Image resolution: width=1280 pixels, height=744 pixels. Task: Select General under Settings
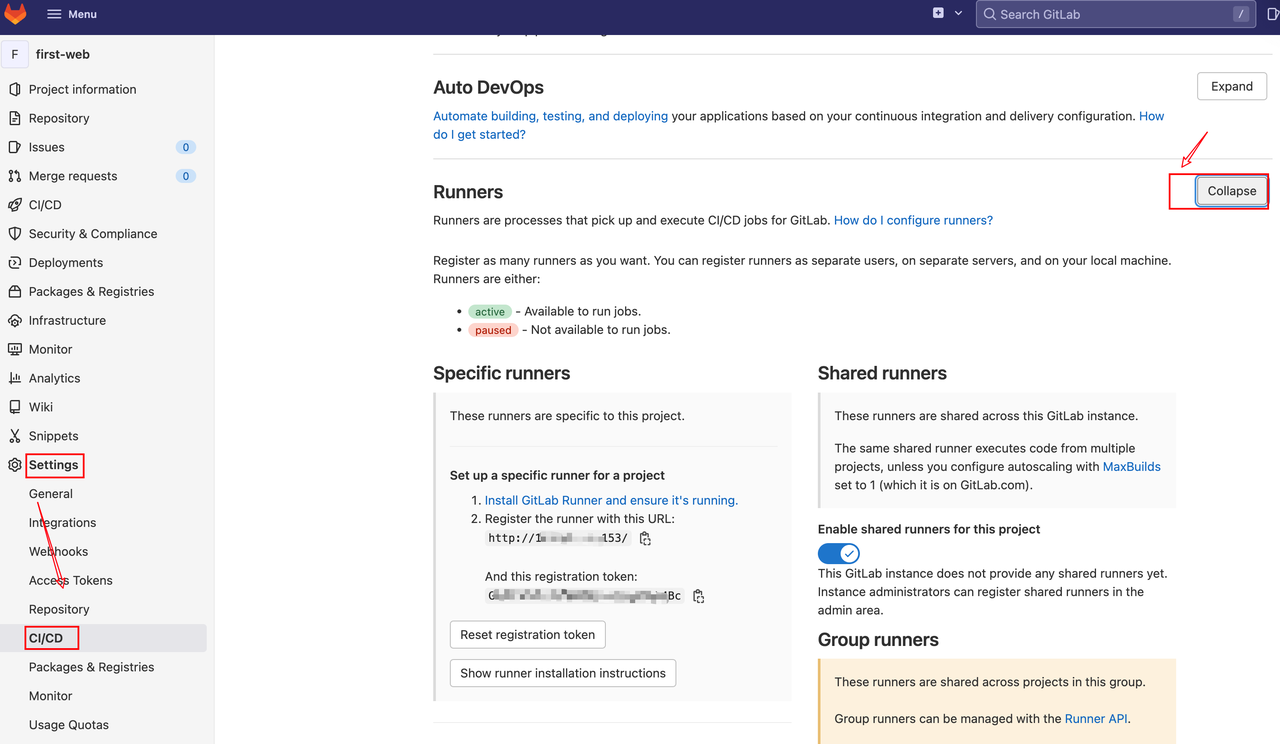coord(51,494)
